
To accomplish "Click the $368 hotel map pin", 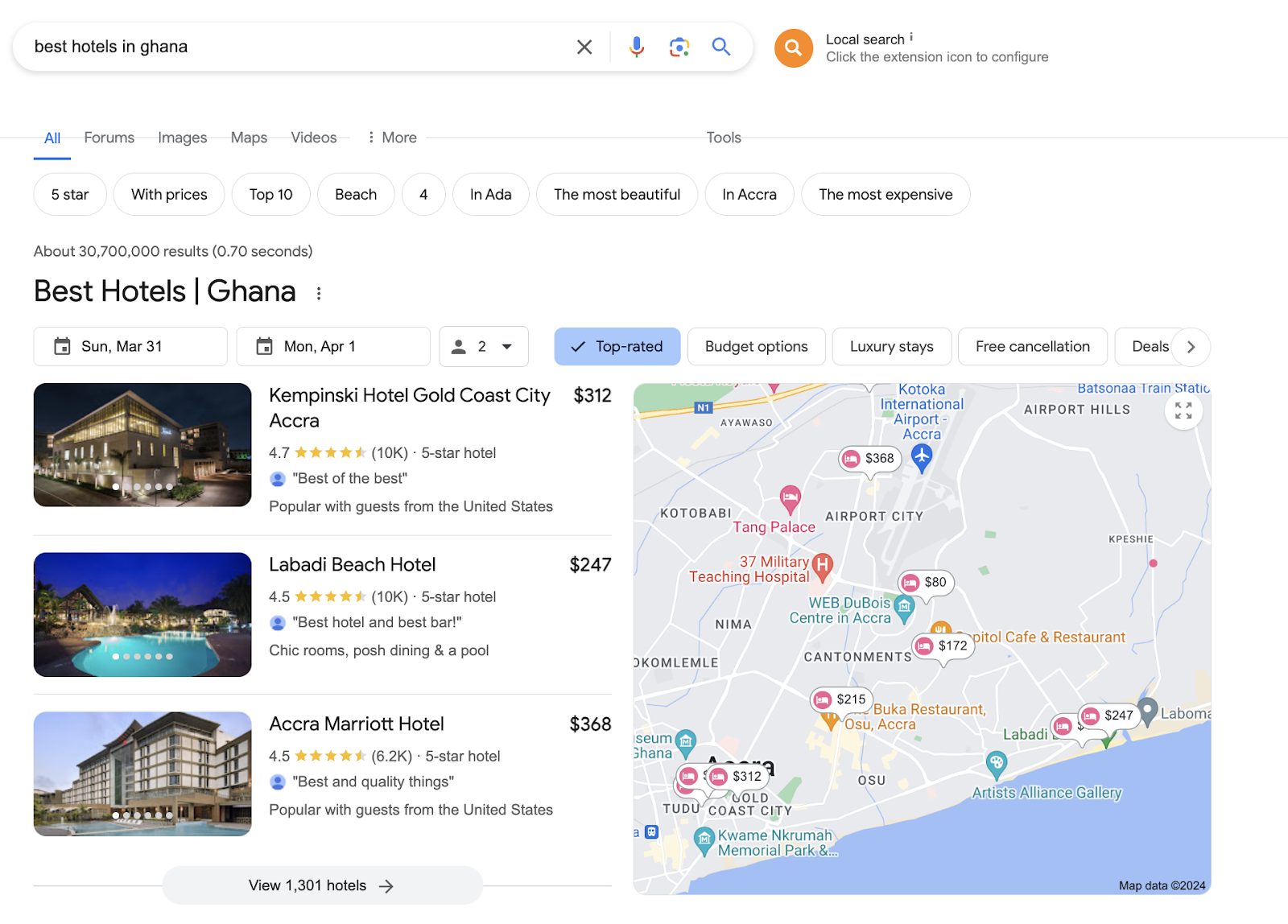I will click(x=869, y=459).
